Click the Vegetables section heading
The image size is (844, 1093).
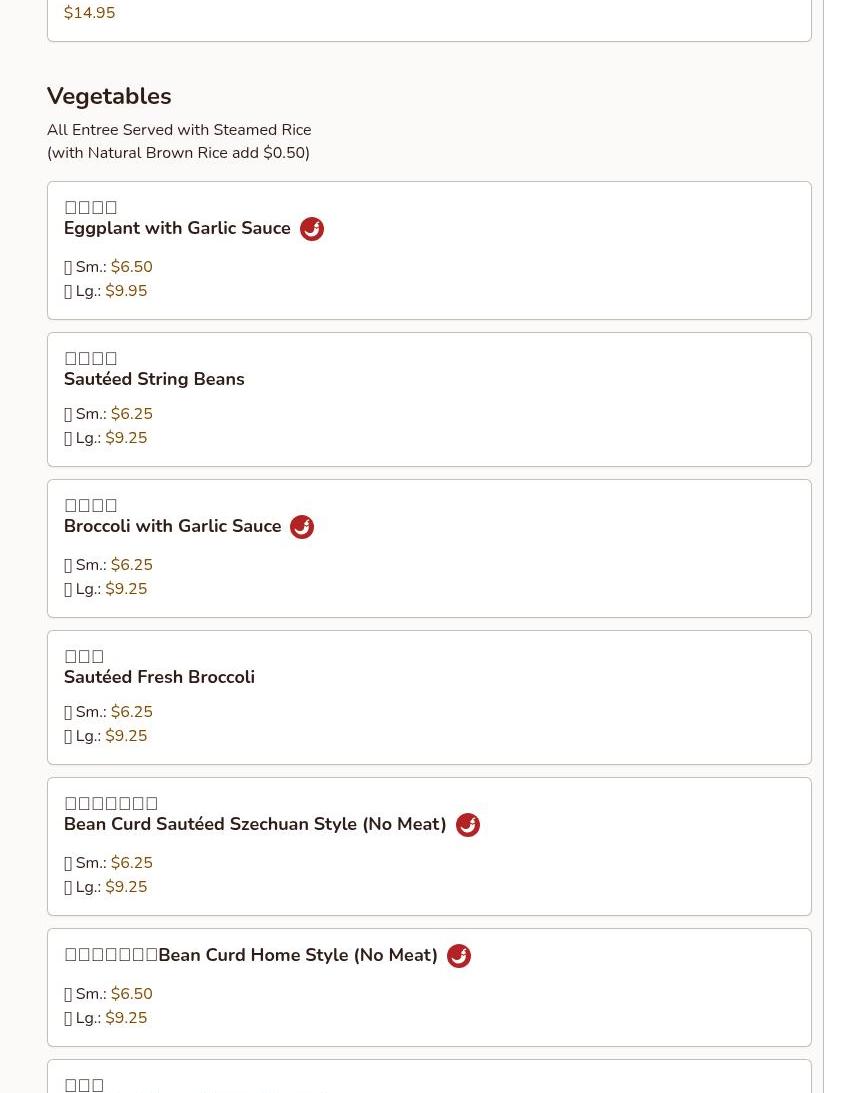[109, 96]
